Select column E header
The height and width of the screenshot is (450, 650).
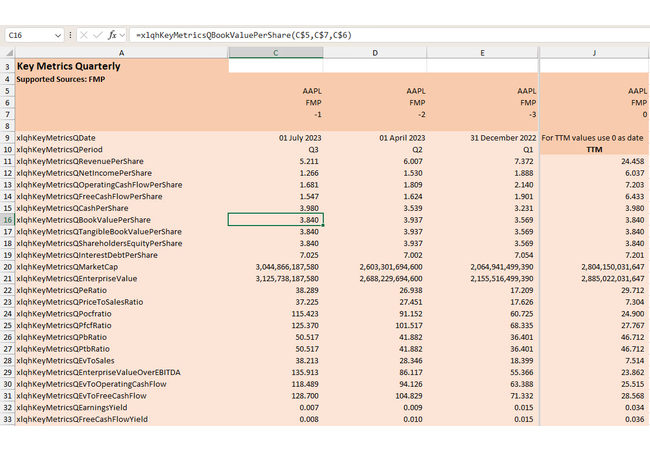click(x=482, y=53)
